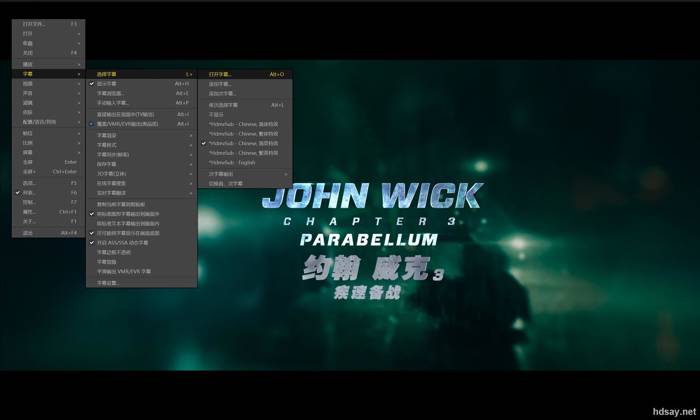This screenshot has width=700, height=420.
Task: Choose the close entry with shortcut F4
Action: tap(49, 53)
